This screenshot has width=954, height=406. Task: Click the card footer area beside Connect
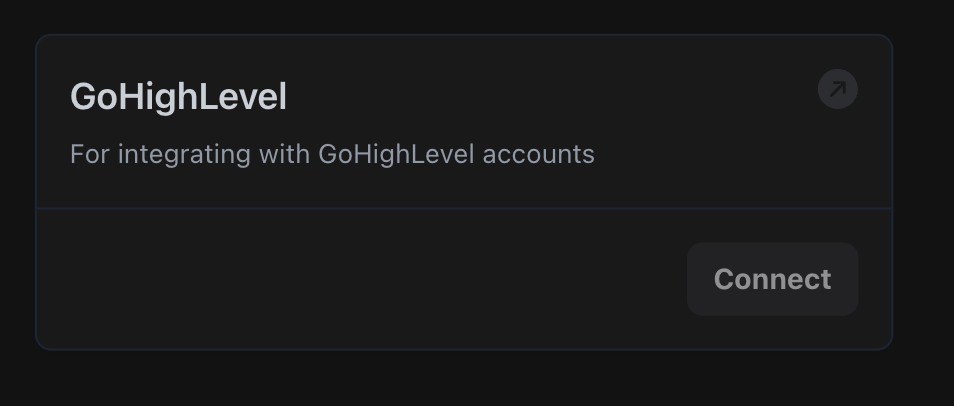pyautogui.click(x=360, y=279)
